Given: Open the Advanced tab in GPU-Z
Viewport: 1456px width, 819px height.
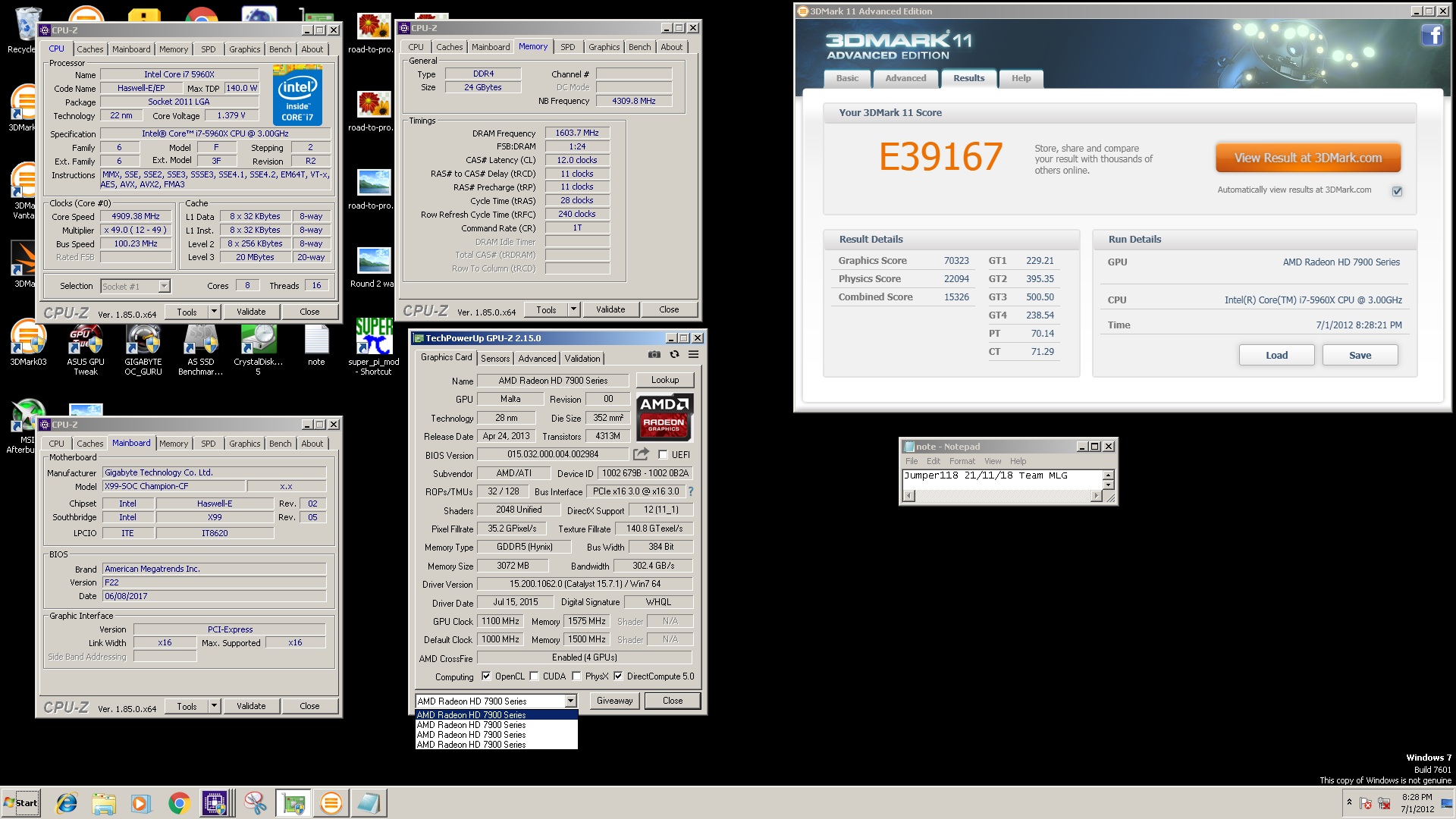Looking at the screenshot, I should tap(538, 359).
